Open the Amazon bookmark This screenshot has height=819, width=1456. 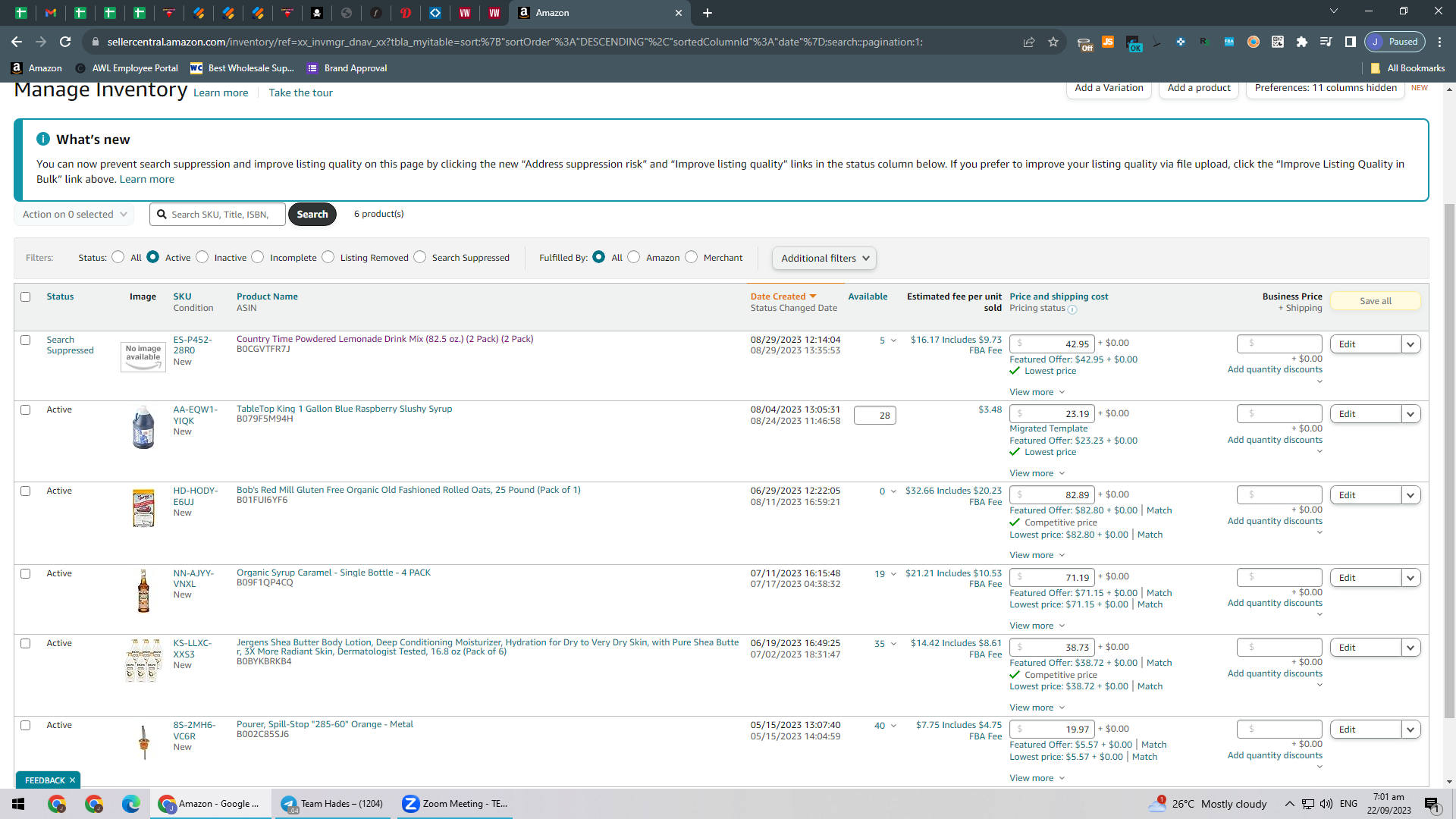click(x=36, y=68)
